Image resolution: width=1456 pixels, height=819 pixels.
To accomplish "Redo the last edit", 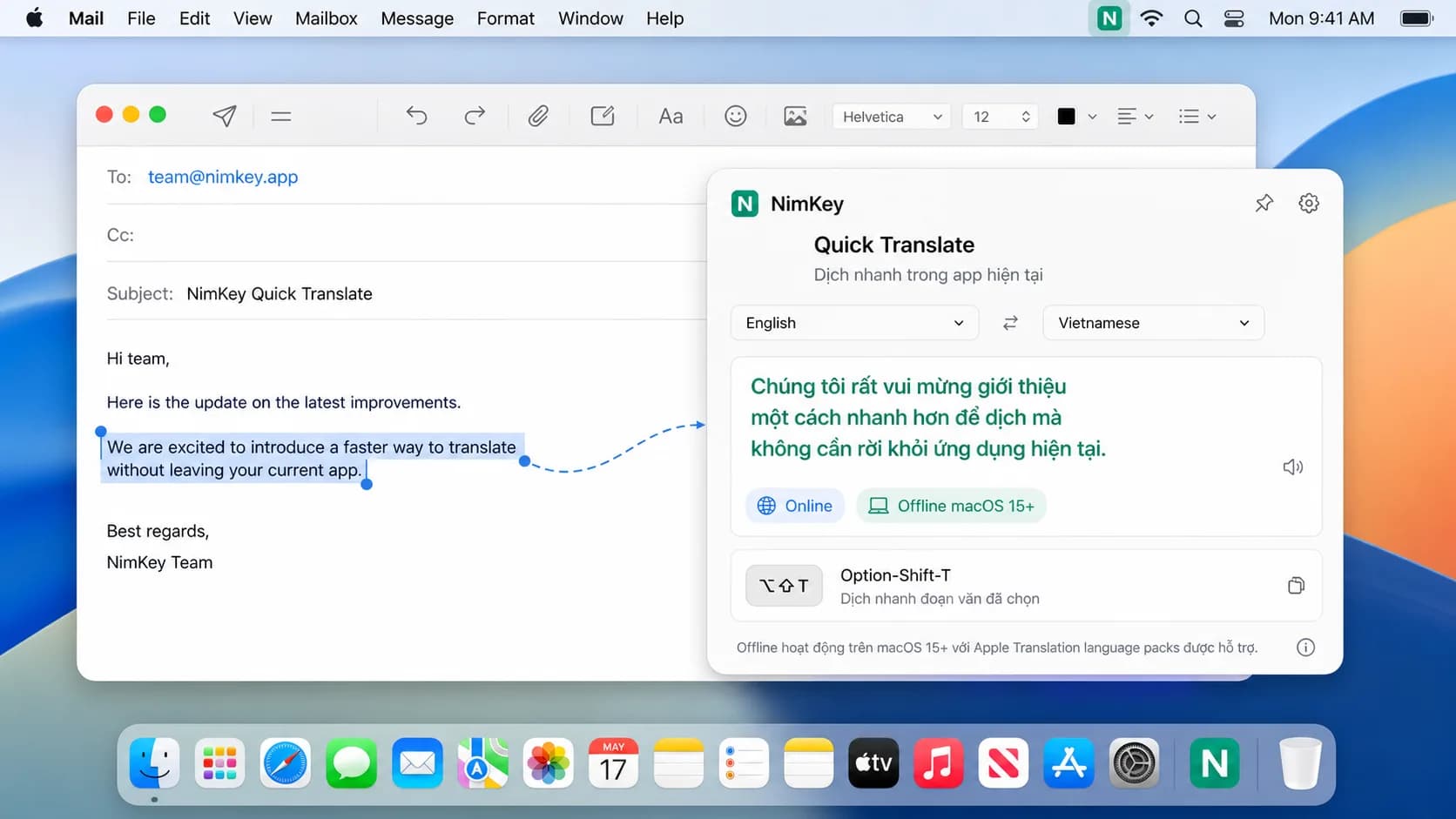I will point(475,116).
